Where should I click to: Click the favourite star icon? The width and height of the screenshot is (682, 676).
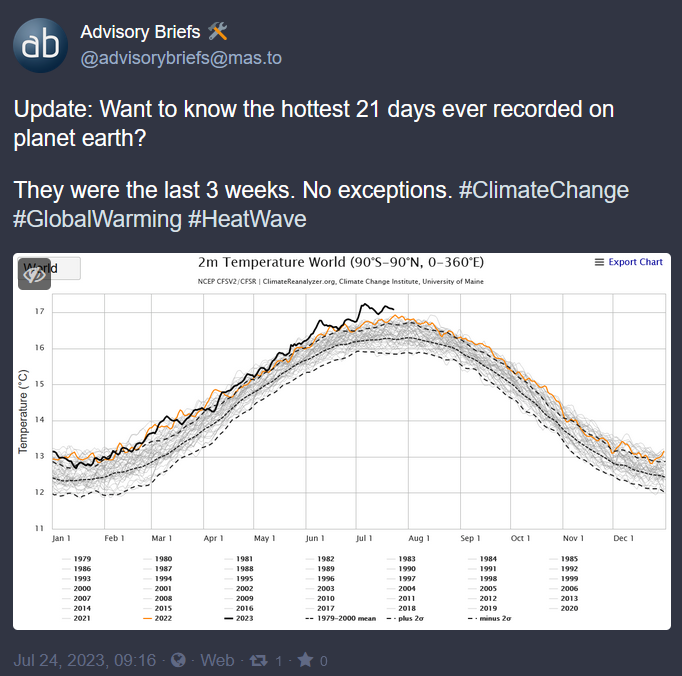(x=304, y=660)
